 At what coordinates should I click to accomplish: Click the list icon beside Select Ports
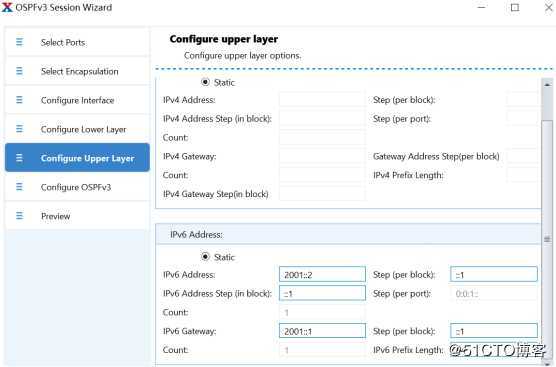click(19, 42)
